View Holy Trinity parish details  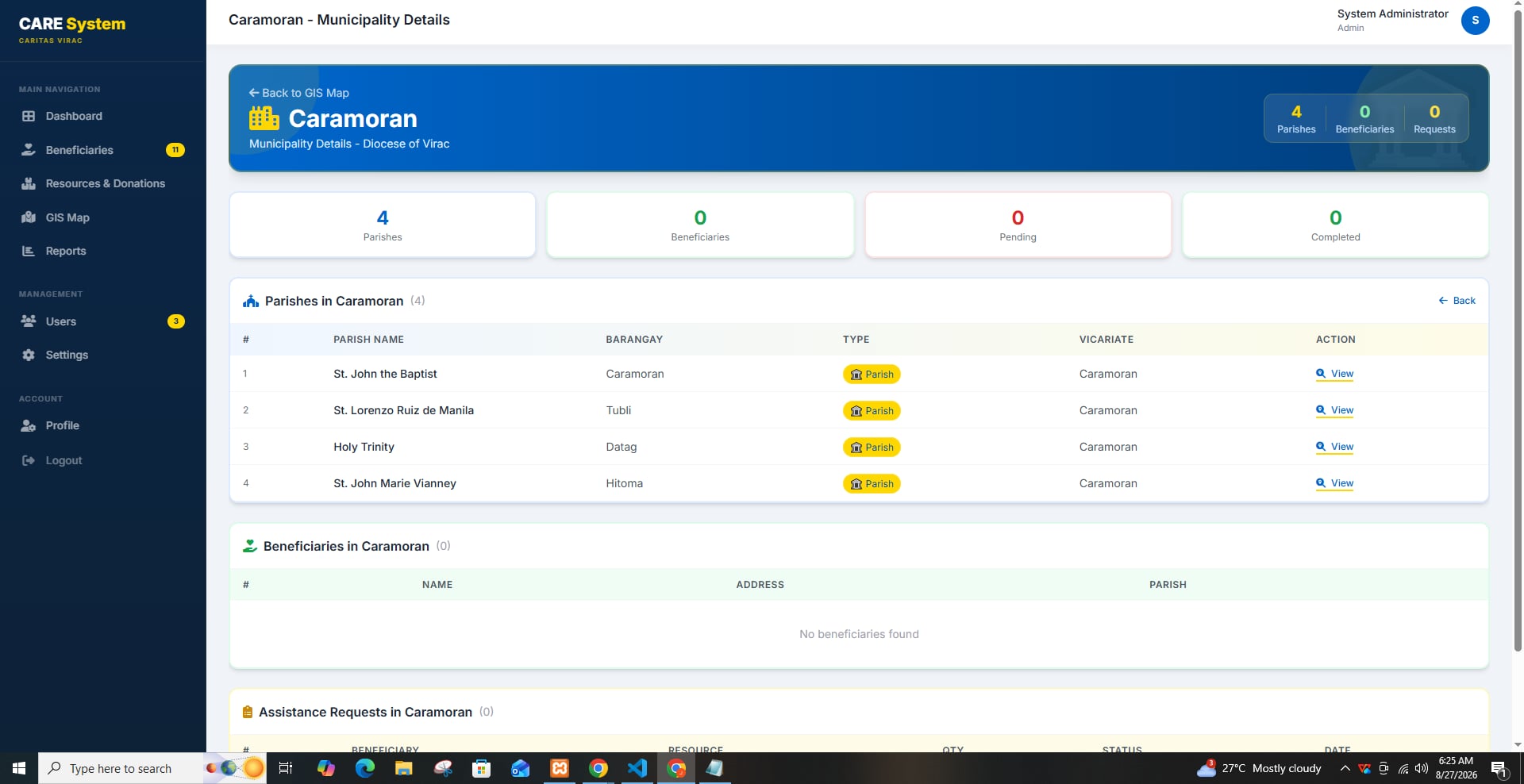1335,447
